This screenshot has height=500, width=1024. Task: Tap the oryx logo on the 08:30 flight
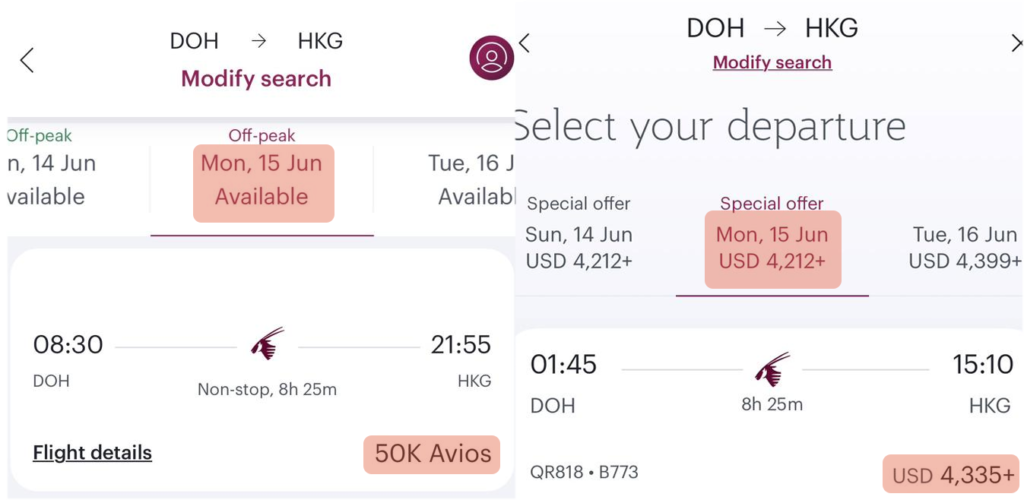267,344
